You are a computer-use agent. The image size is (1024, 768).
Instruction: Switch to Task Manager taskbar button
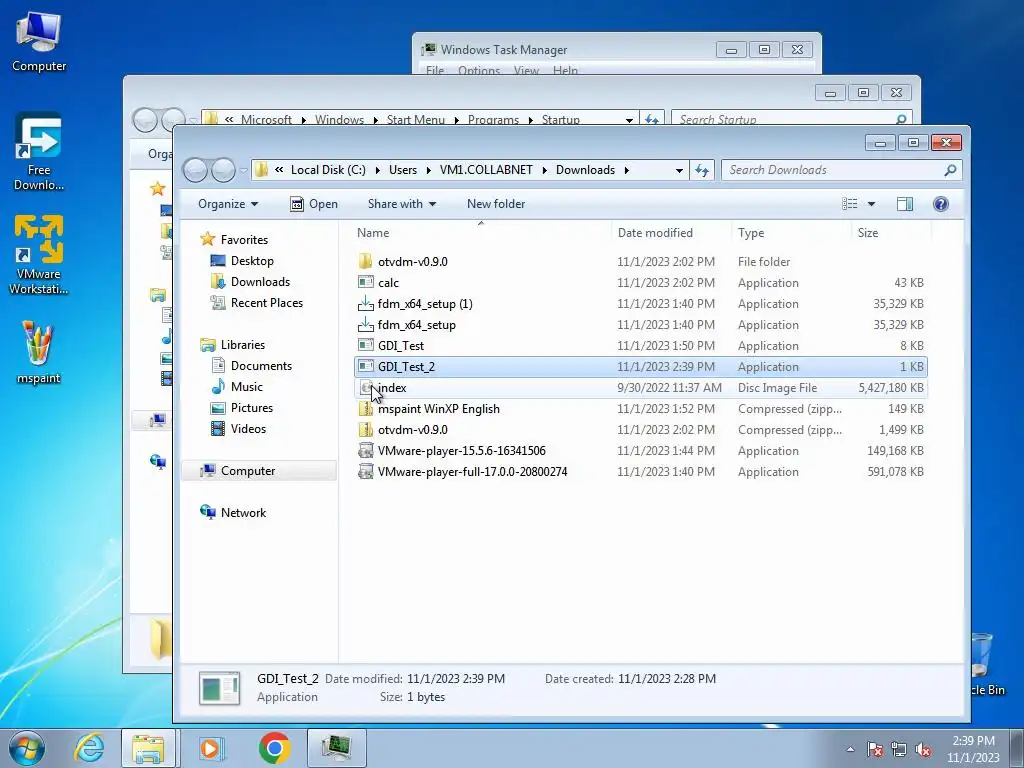click(x=336, y=748)
